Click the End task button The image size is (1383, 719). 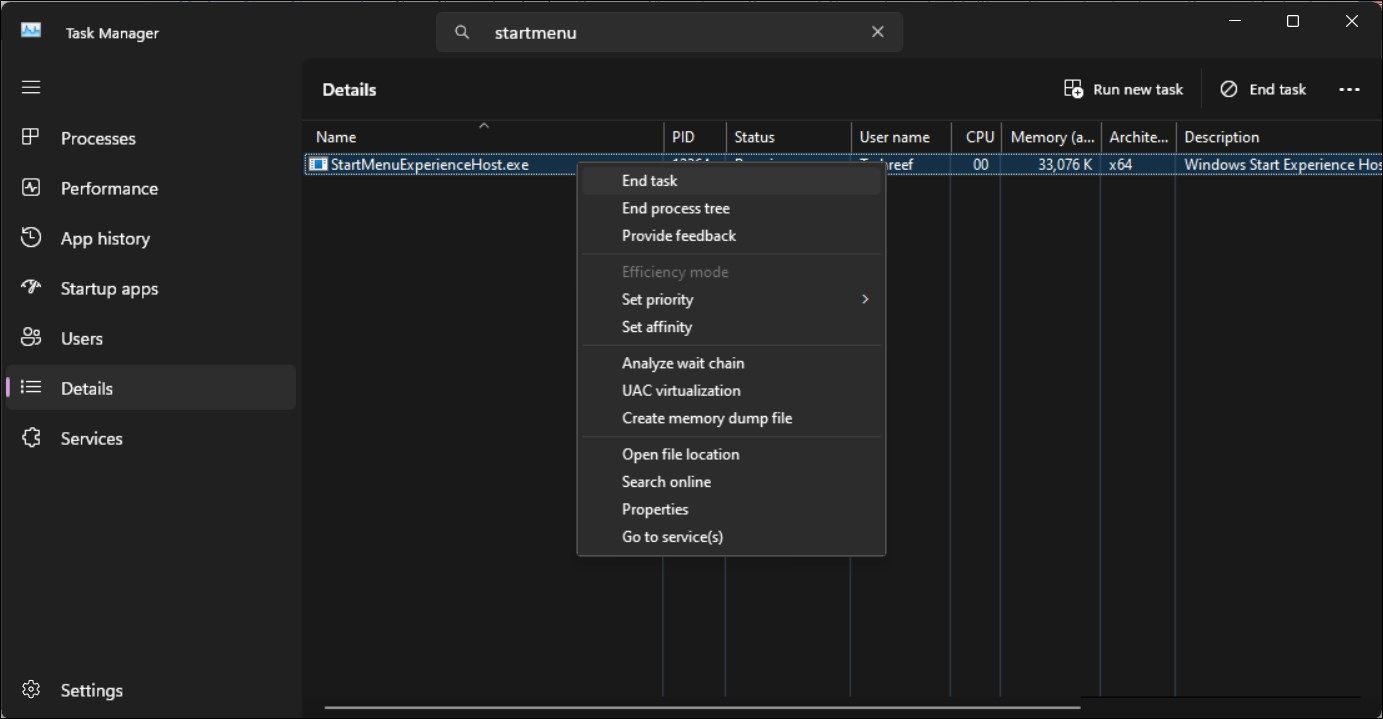(1262, 89)
